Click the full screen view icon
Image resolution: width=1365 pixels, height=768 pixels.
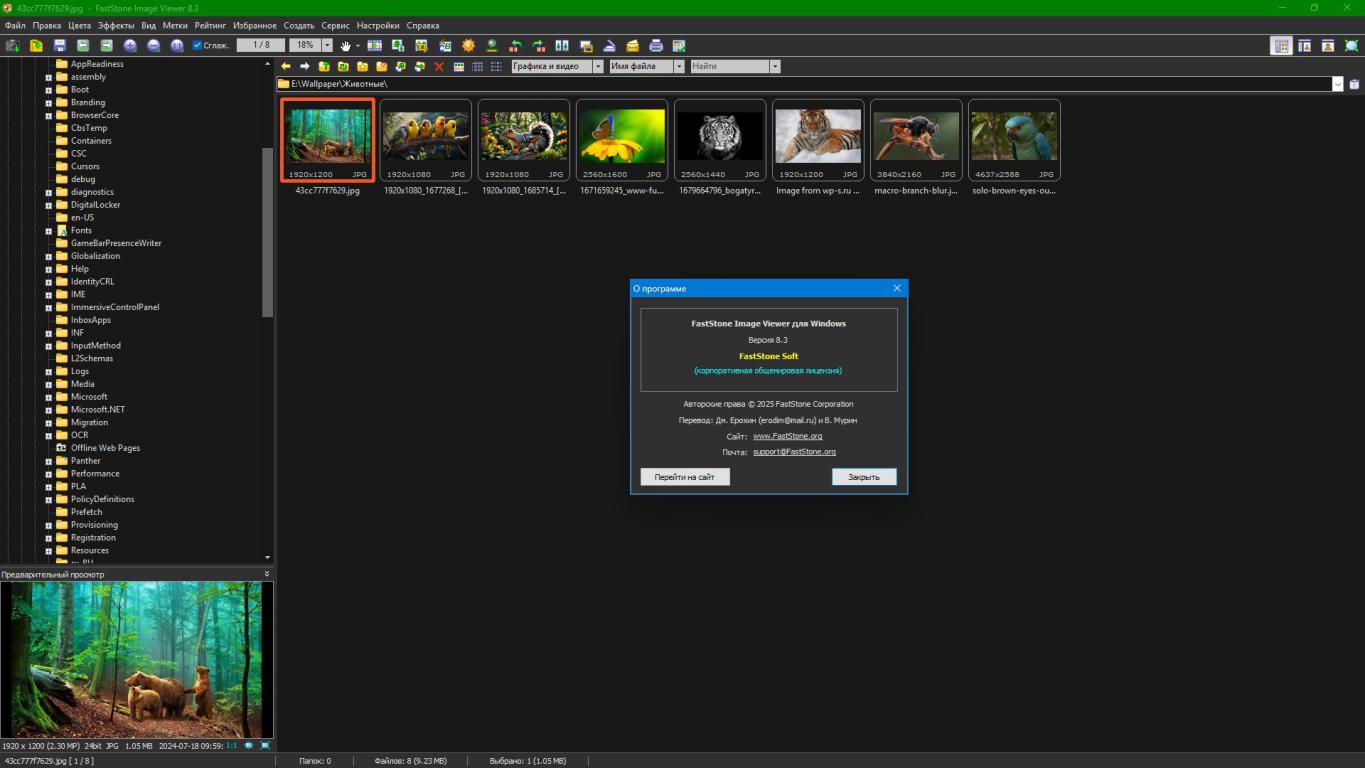[1351, 46]
